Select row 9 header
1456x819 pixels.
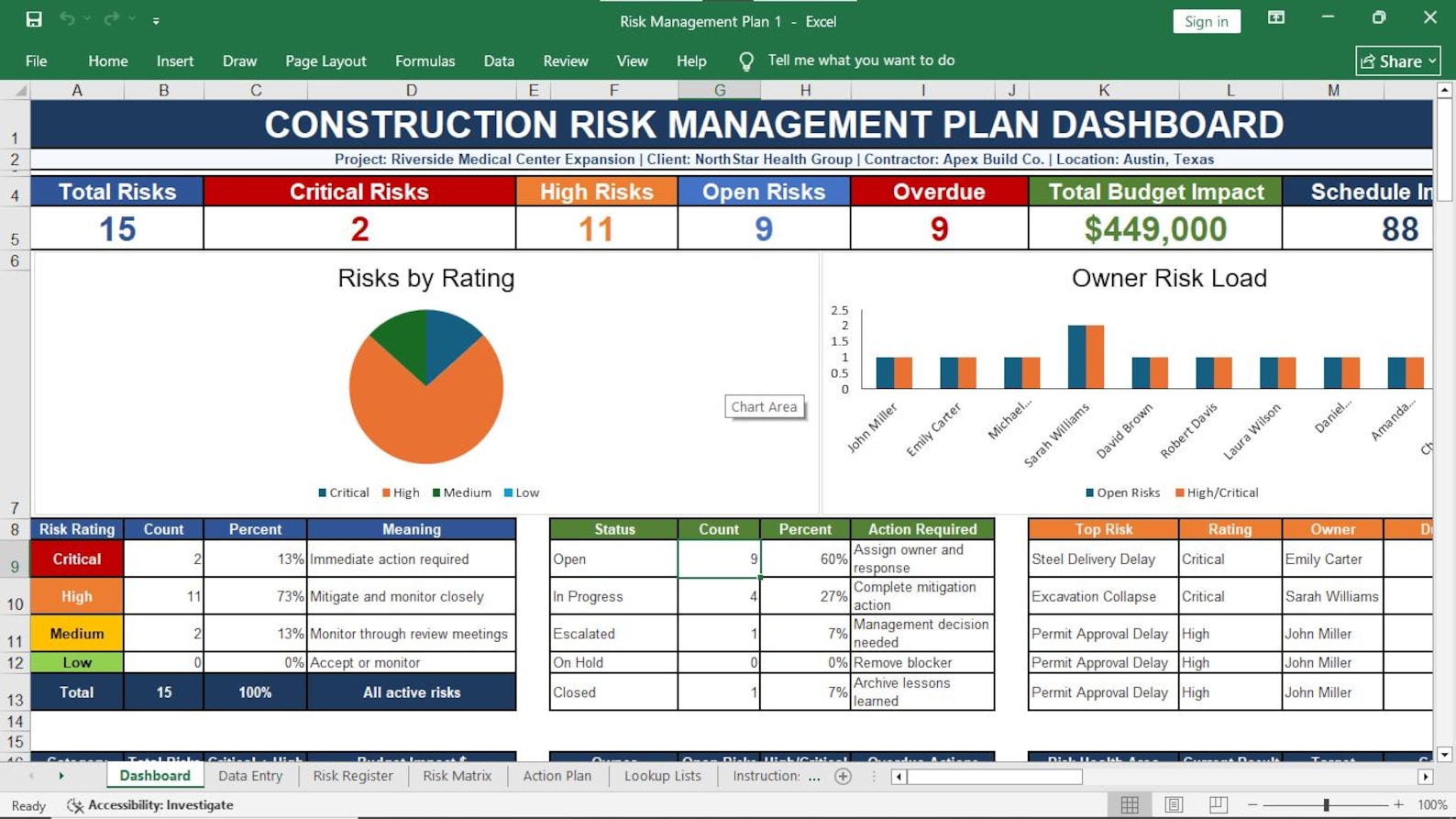pyautogui.click(x=15, y=559)
